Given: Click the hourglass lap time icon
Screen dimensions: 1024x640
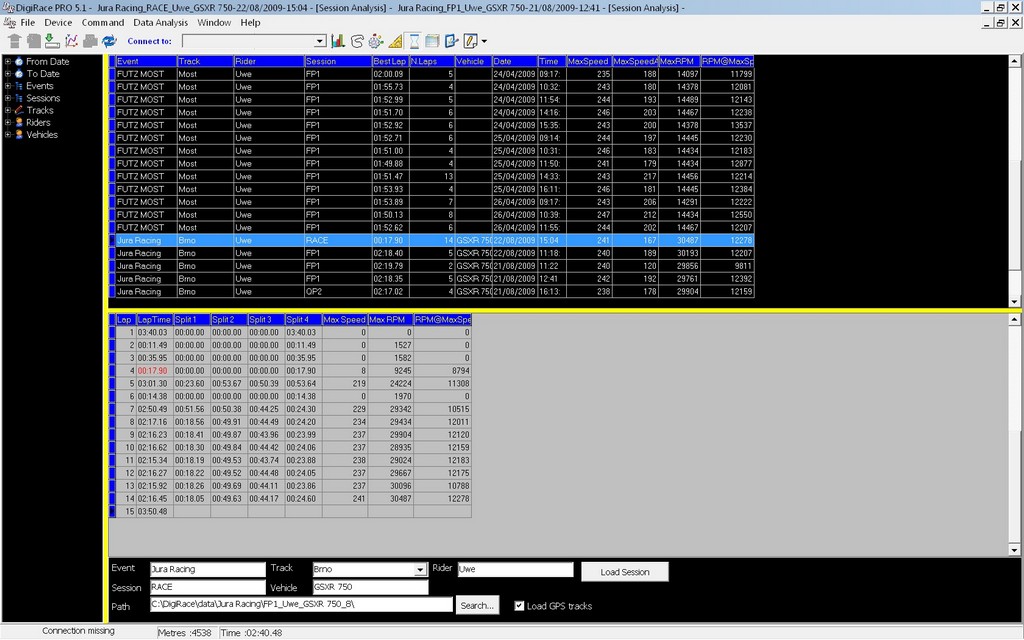Looking at the screenshot, I should (414, 41).
